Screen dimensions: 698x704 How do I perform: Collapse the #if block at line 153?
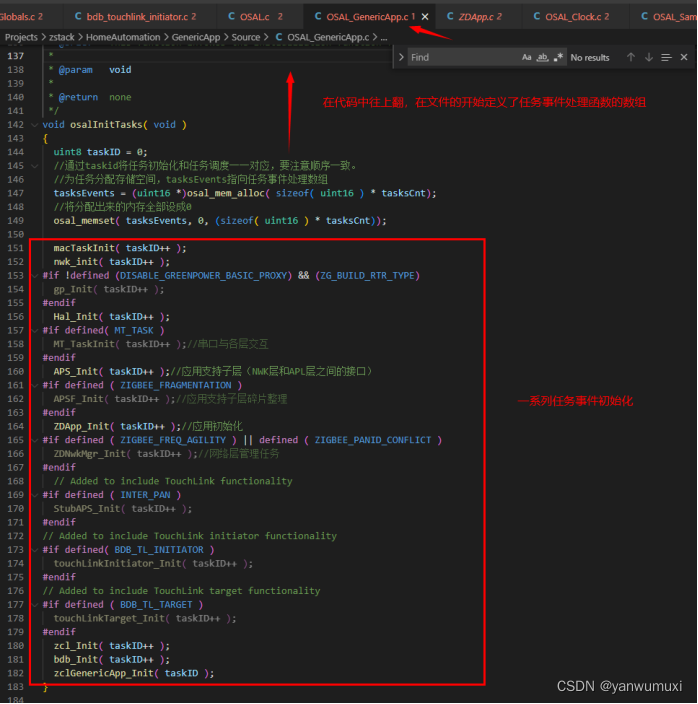(34, 276)
